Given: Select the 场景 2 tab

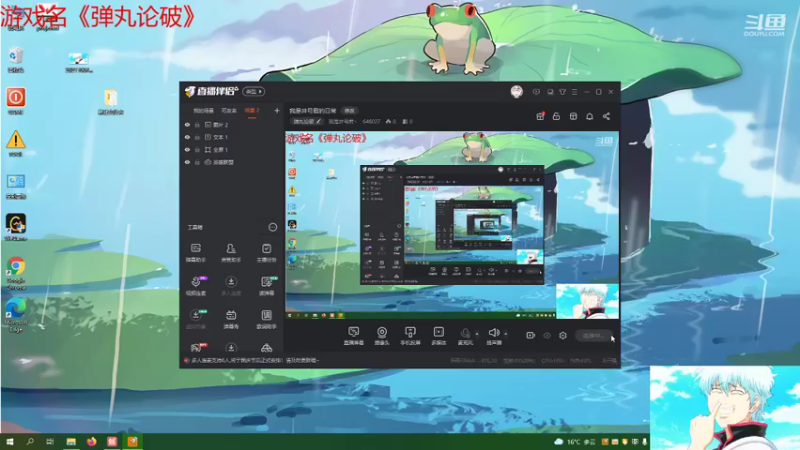Looking at the screenshot, I should click(252, 111).
